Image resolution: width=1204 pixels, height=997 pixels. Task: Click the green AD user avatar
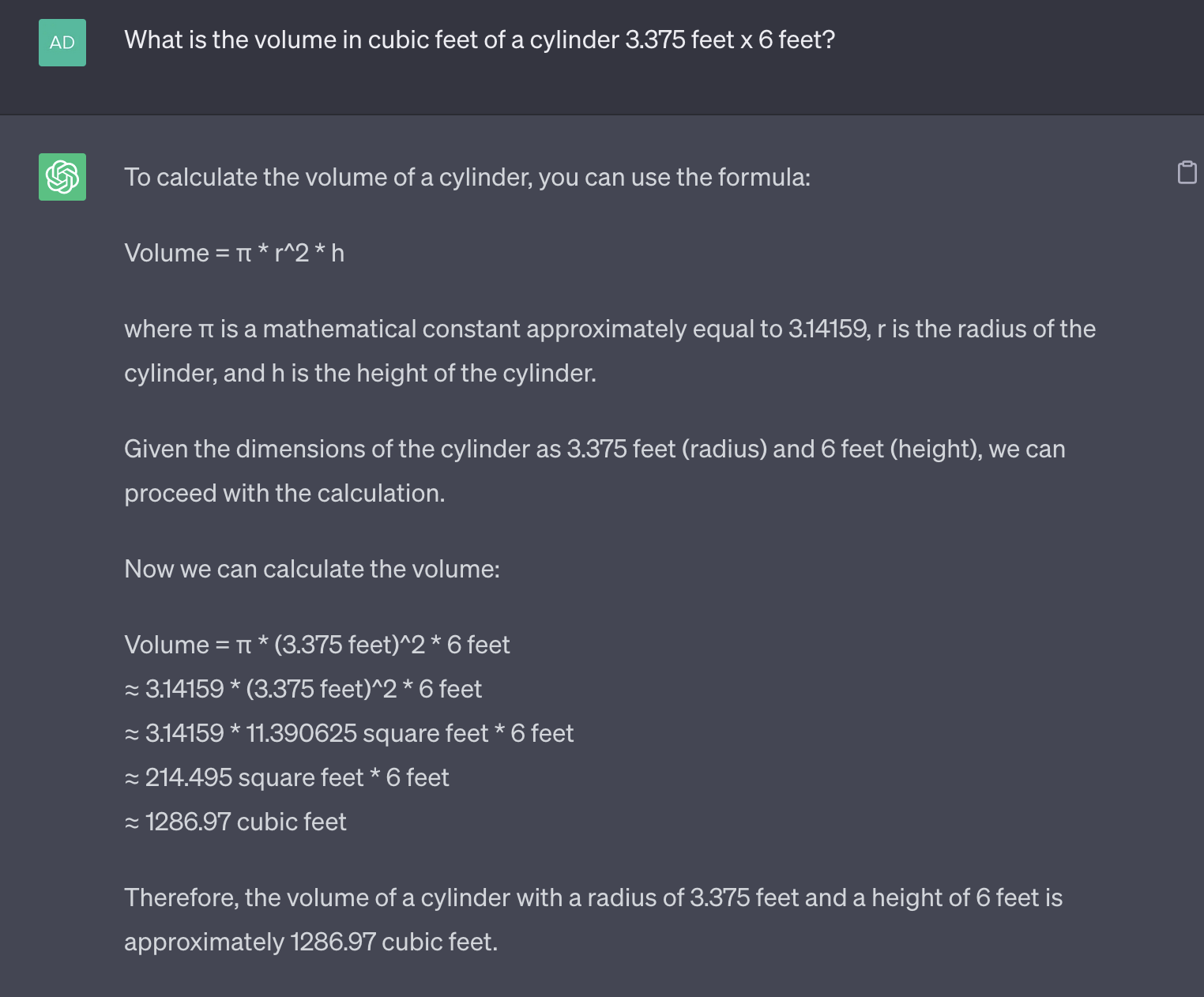pos(62,42)
